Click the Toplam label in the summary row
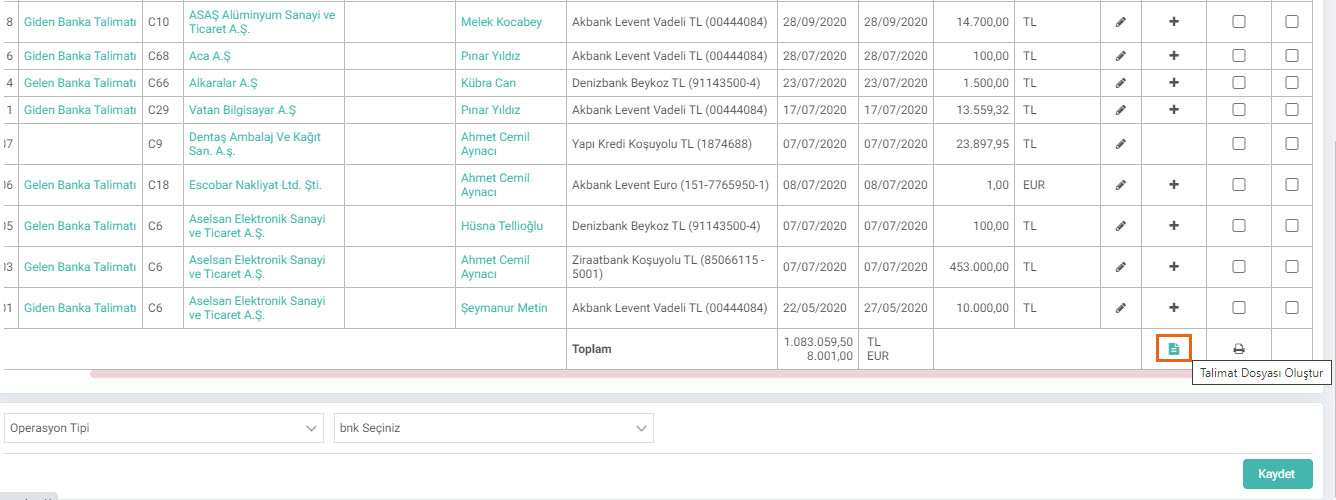 (591, 349)
